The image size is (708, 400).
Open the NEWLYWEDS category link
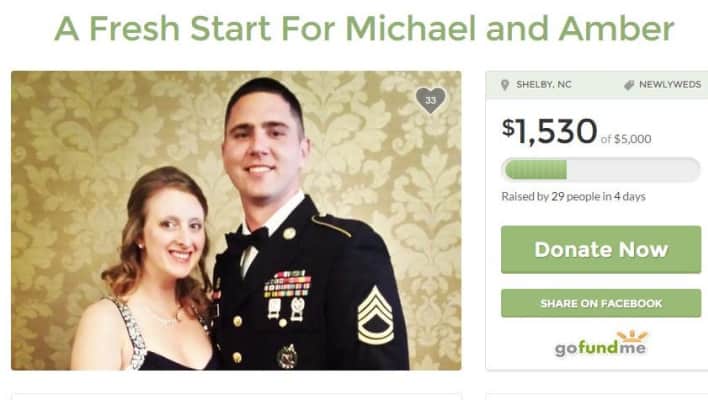tap(670, 84)
